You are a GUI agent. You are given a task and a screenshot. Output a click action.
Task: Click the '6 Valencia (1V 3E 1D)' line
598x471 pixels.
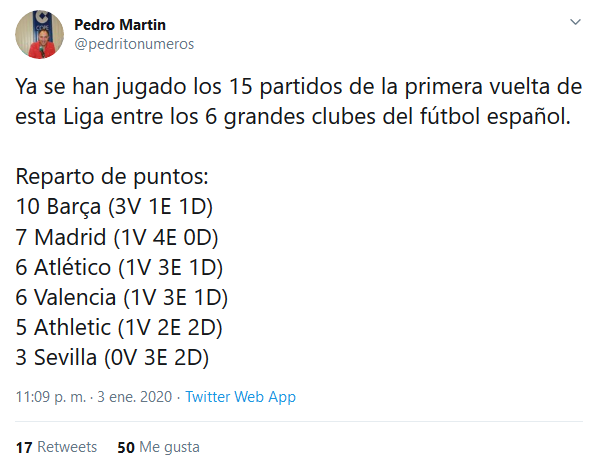click(122, 297)
